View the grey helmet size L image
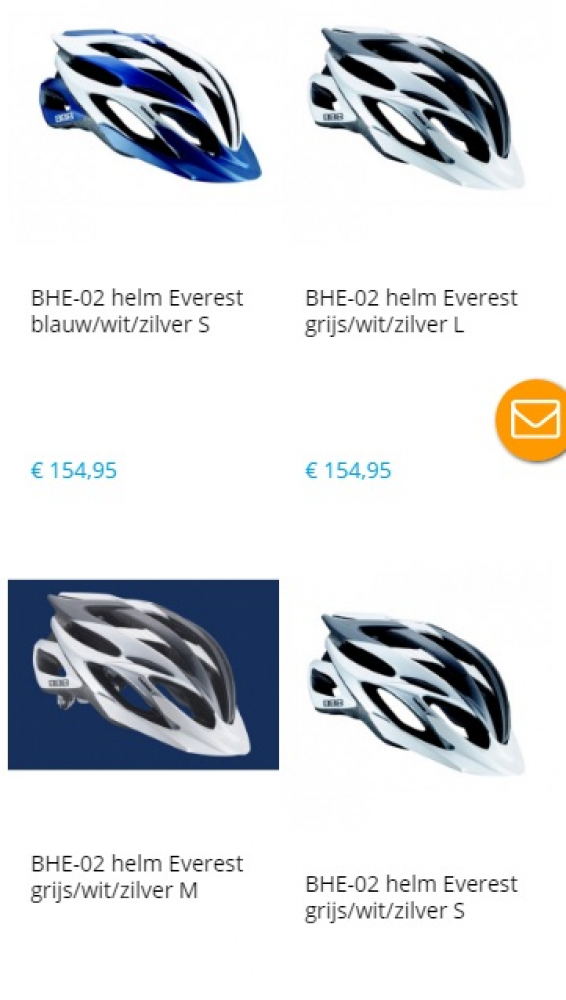This screenshot has width=566, height=1000. click(416, 107)
